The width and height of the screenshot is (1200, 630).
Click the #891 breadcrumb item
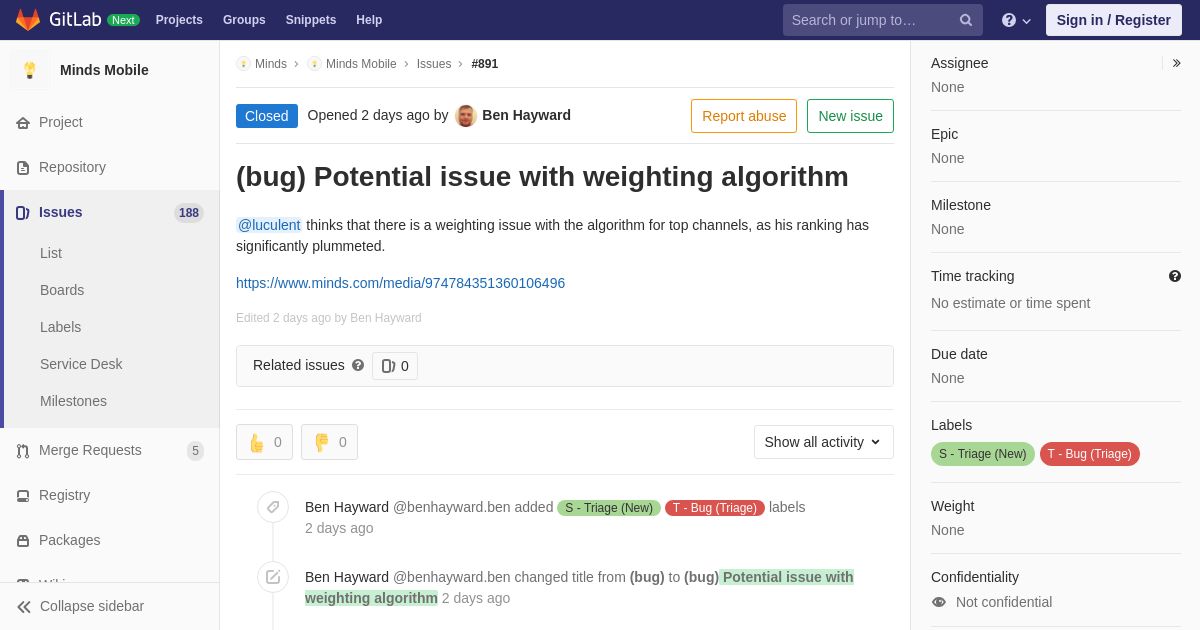coord(485,64)
